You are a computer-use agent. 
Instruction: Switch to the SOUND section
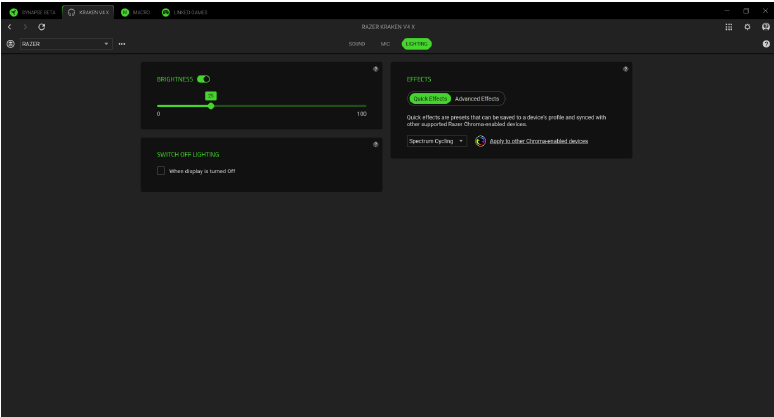(x=357, y=44)
